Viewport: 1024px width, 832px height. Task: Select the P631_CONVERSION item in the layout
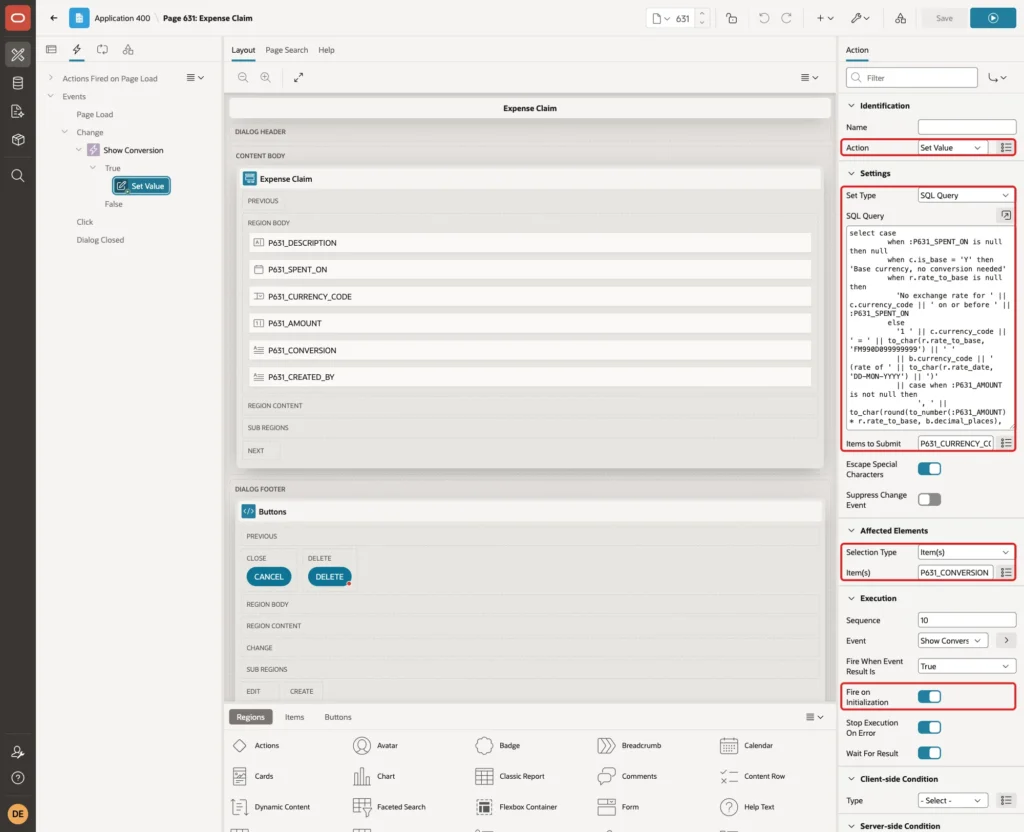pyautogui.click(x=530, y=350)
